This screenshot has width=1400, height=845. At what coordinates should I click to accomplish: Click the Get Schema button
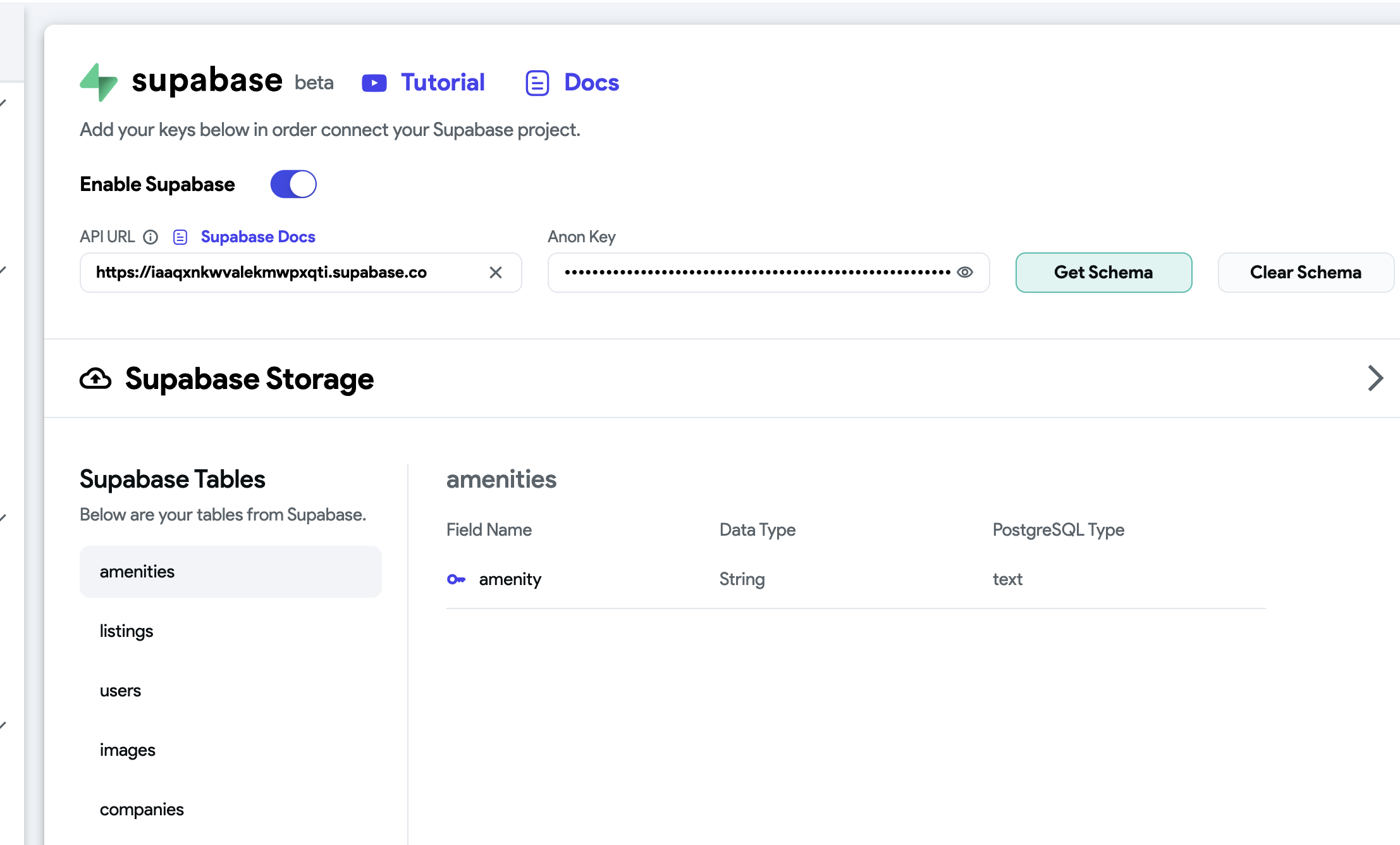point(1103,273)
